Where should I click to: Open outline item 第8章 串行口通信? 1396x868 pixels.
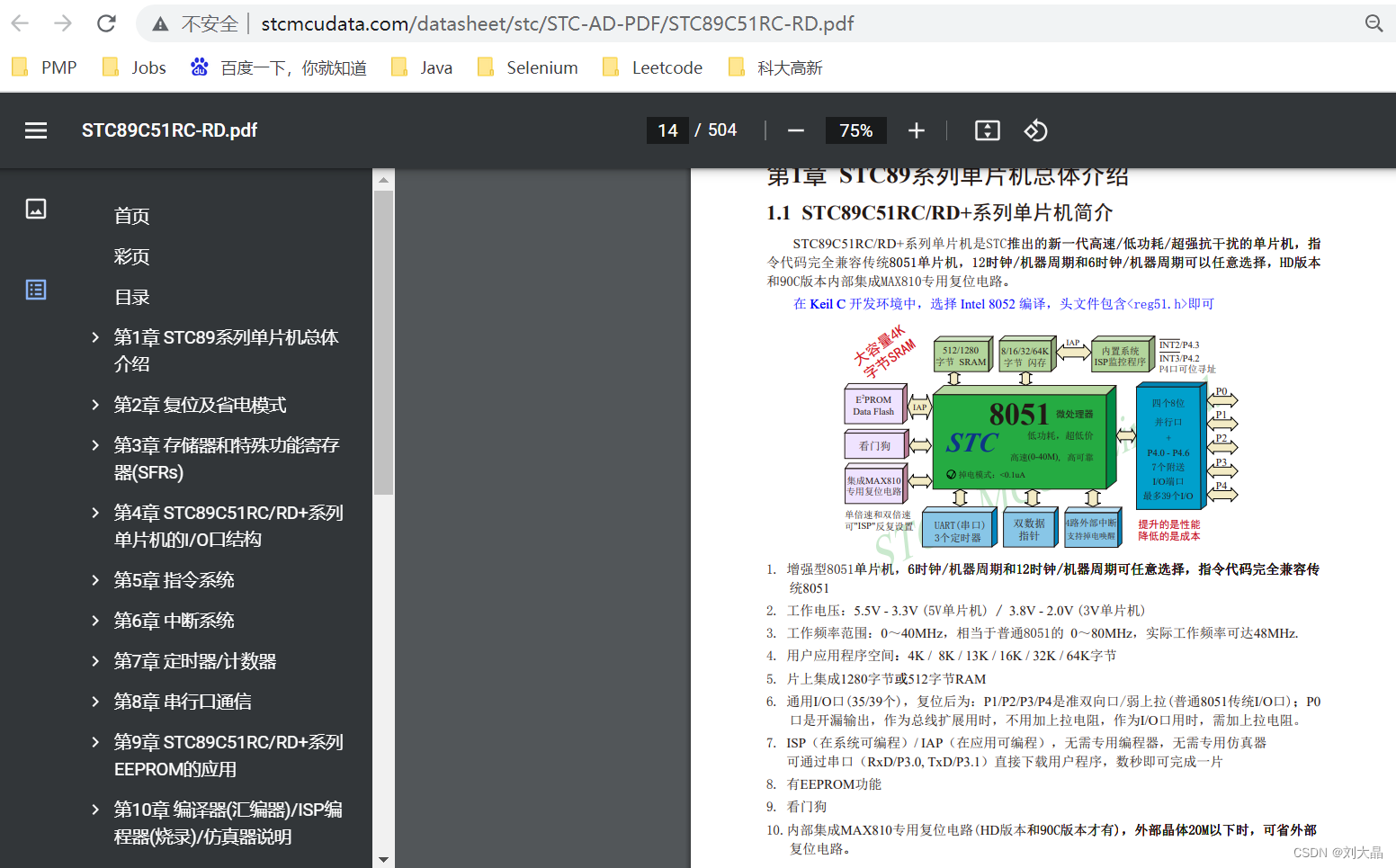[x=183, y=702]
